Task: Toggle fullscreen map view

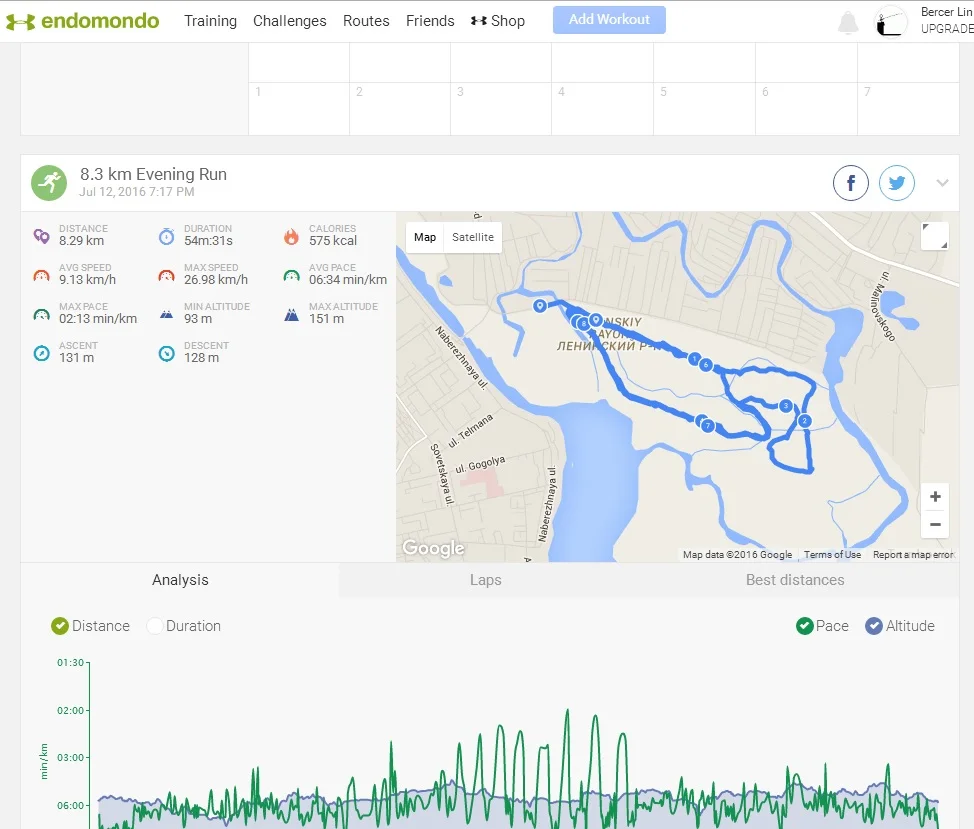Action: tap(935, 236)
